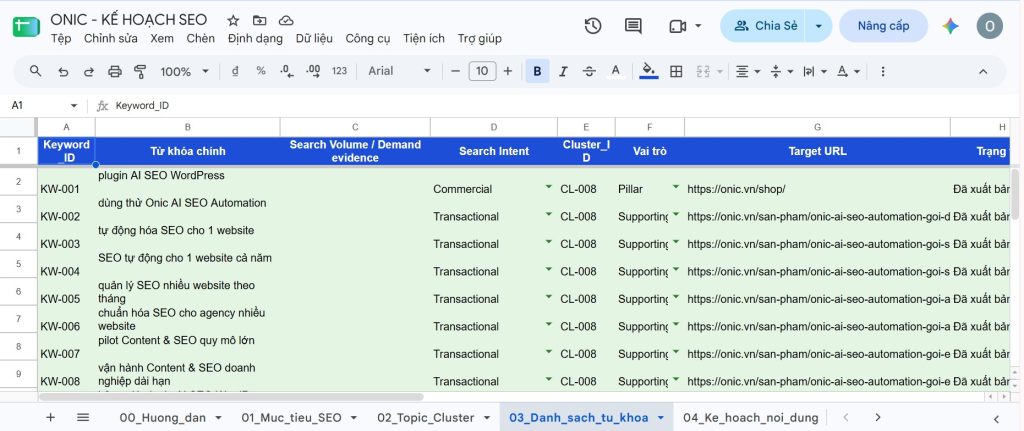Decrease the font size
1024x431 pixels.
pos(456,71)
